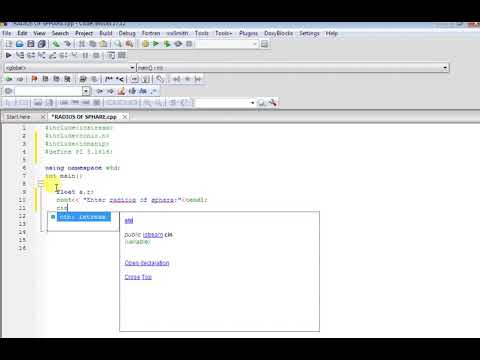Viewport: 480px width, 360px height.
Task: Click the Open file toolbar icon
Action: point(20,44)
